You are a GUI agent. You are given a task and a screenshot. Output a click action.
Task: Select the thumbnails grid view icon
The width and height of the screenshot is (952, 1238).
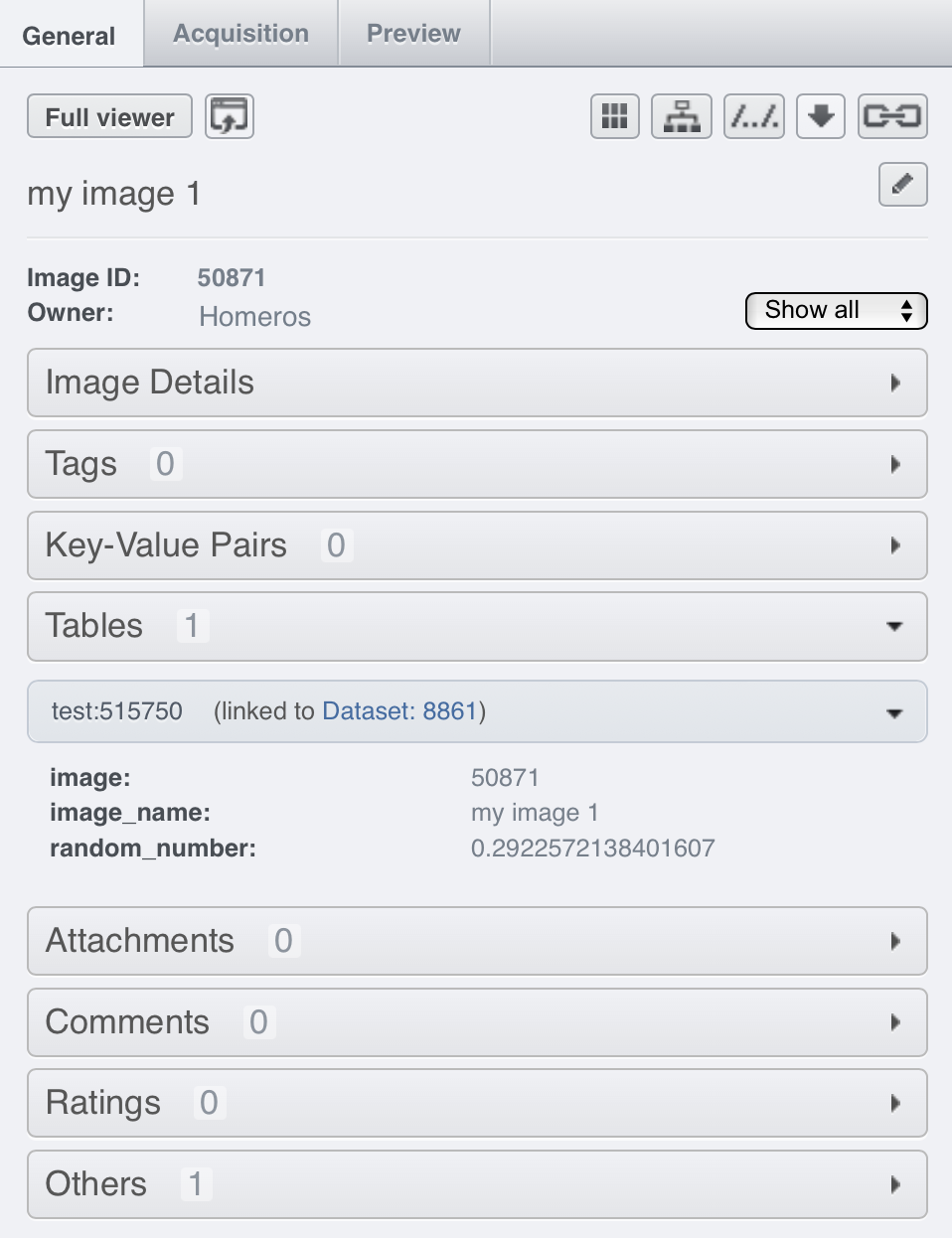pos(614,116)
